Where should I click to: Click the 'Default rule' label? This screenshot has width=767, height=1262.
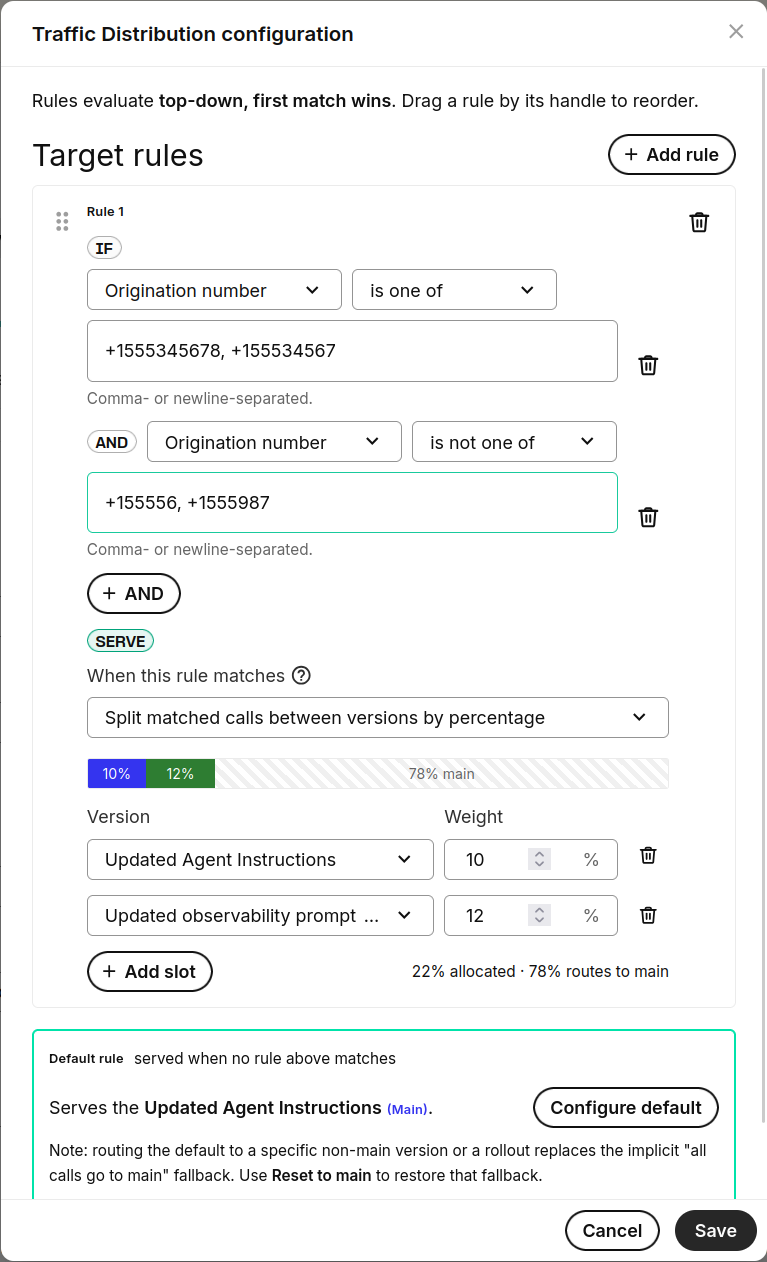(86, 1058)
